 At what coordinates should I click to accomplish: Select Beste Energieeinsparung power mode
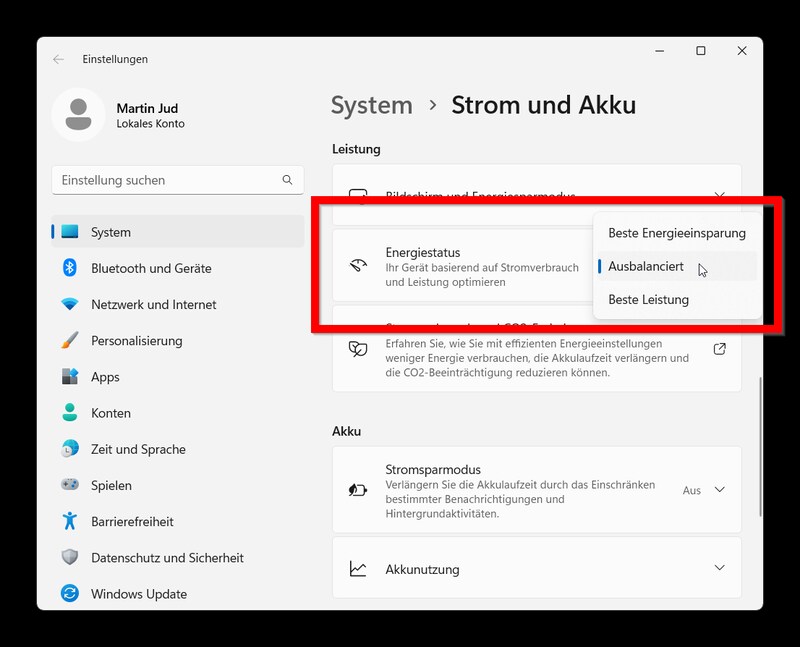click(676, 233)
